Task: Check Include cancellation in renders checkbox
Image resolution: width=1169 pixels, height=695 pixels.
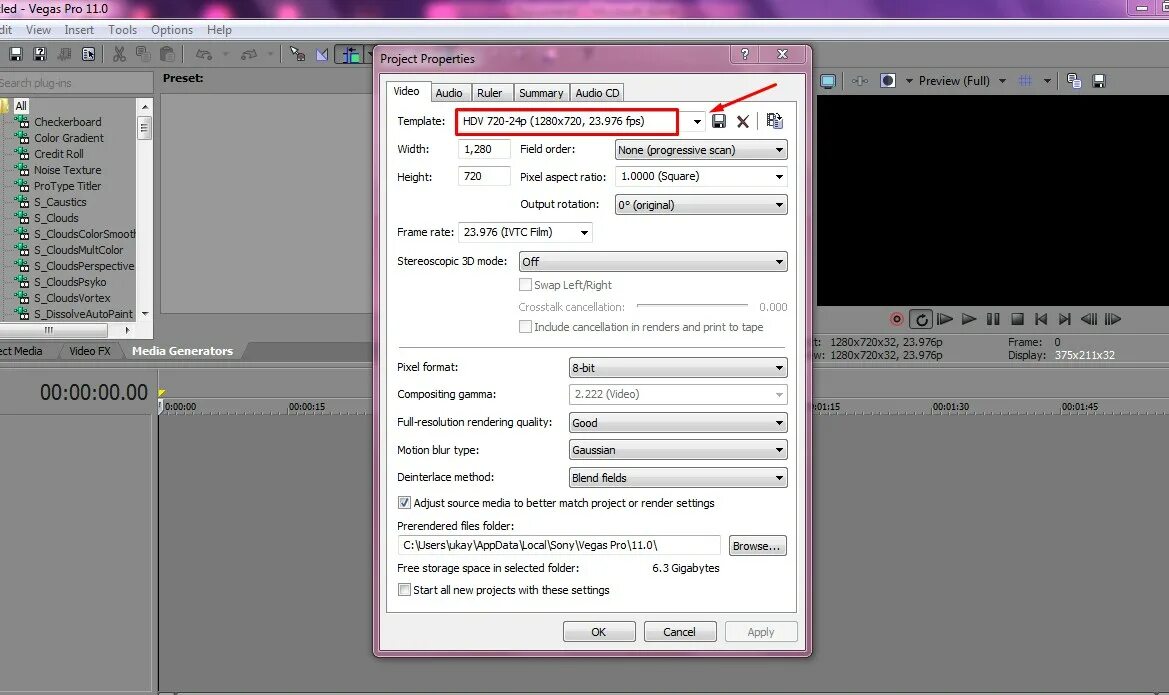Action: pos(526,327)
